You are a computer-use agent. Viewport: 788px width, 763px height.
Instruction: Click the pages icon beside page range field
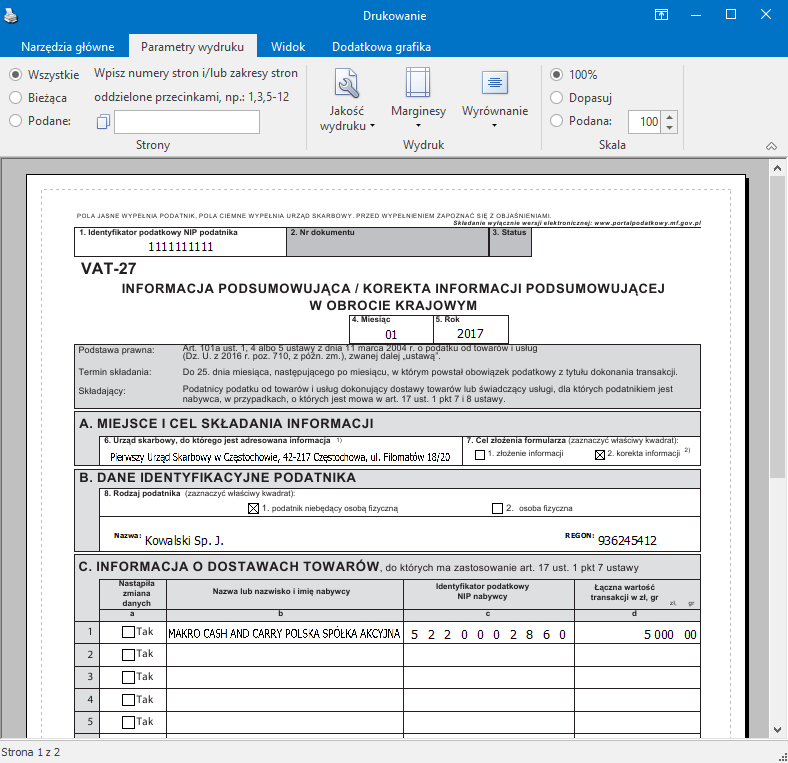click(x=102, y=122)
